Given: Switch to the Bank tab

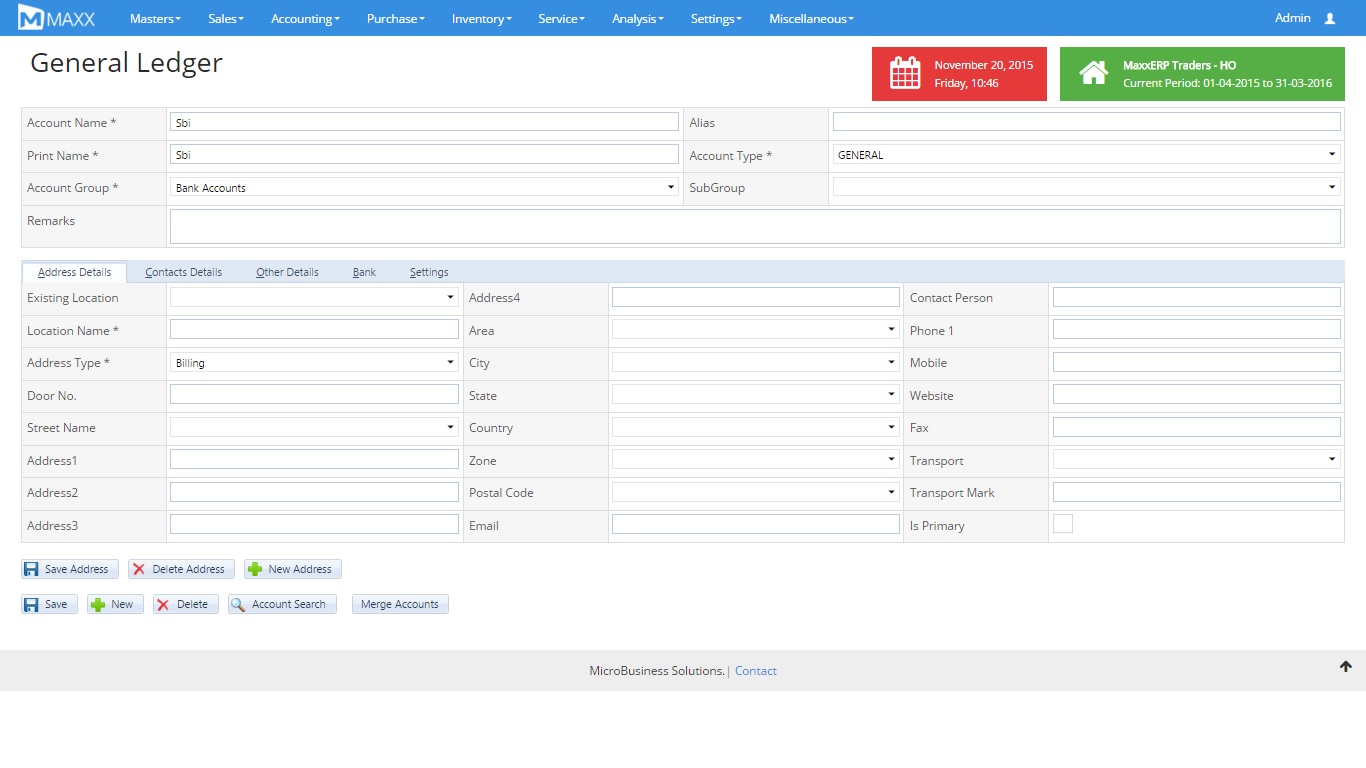Looking at the screenshot, I should pos(364,272).
